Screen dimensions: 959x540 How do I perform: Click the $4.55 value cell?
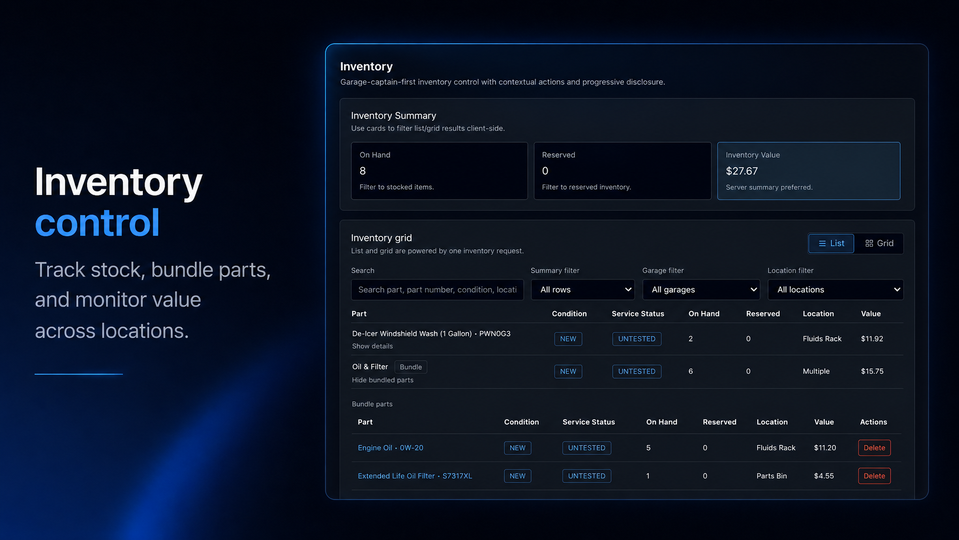click(824, 476)
